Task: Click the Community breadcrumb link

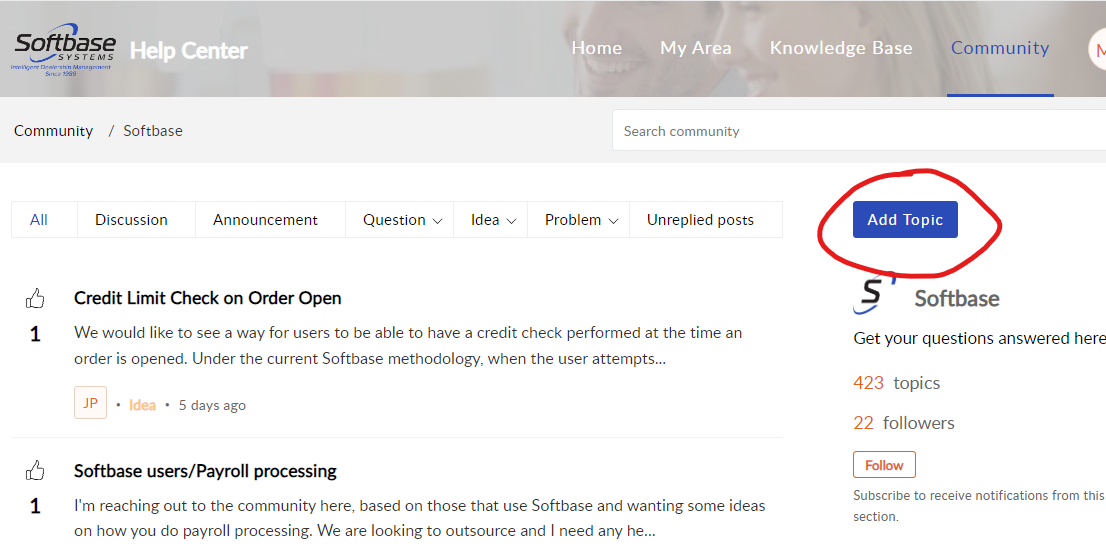Action: tap(54, 131)
